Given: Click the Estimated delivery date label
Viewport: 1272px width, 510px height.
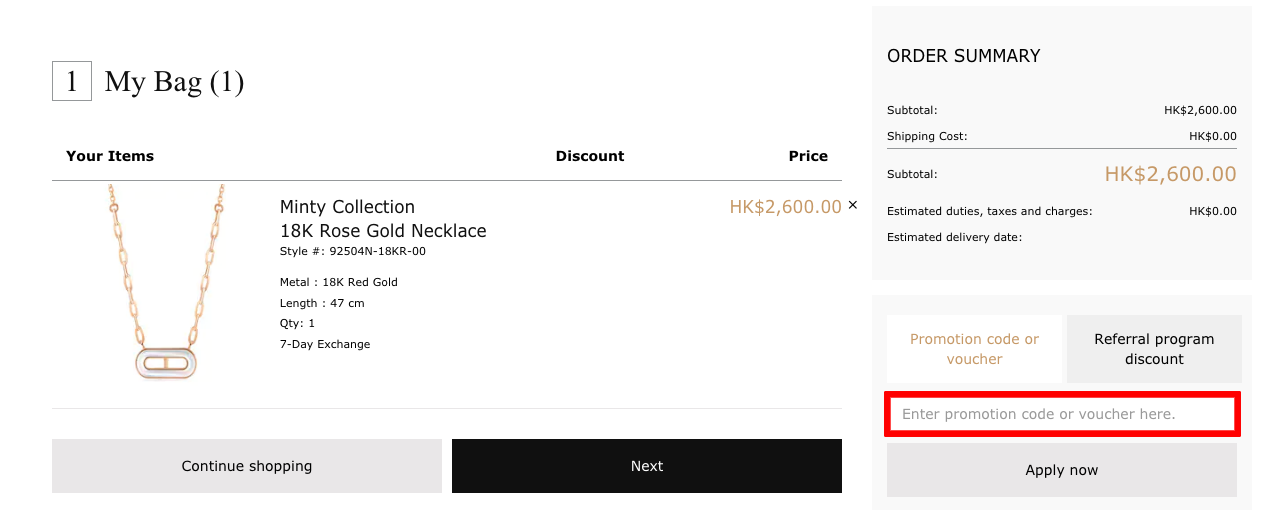Looking at the screenshot, I should click(x=954, y=237).
